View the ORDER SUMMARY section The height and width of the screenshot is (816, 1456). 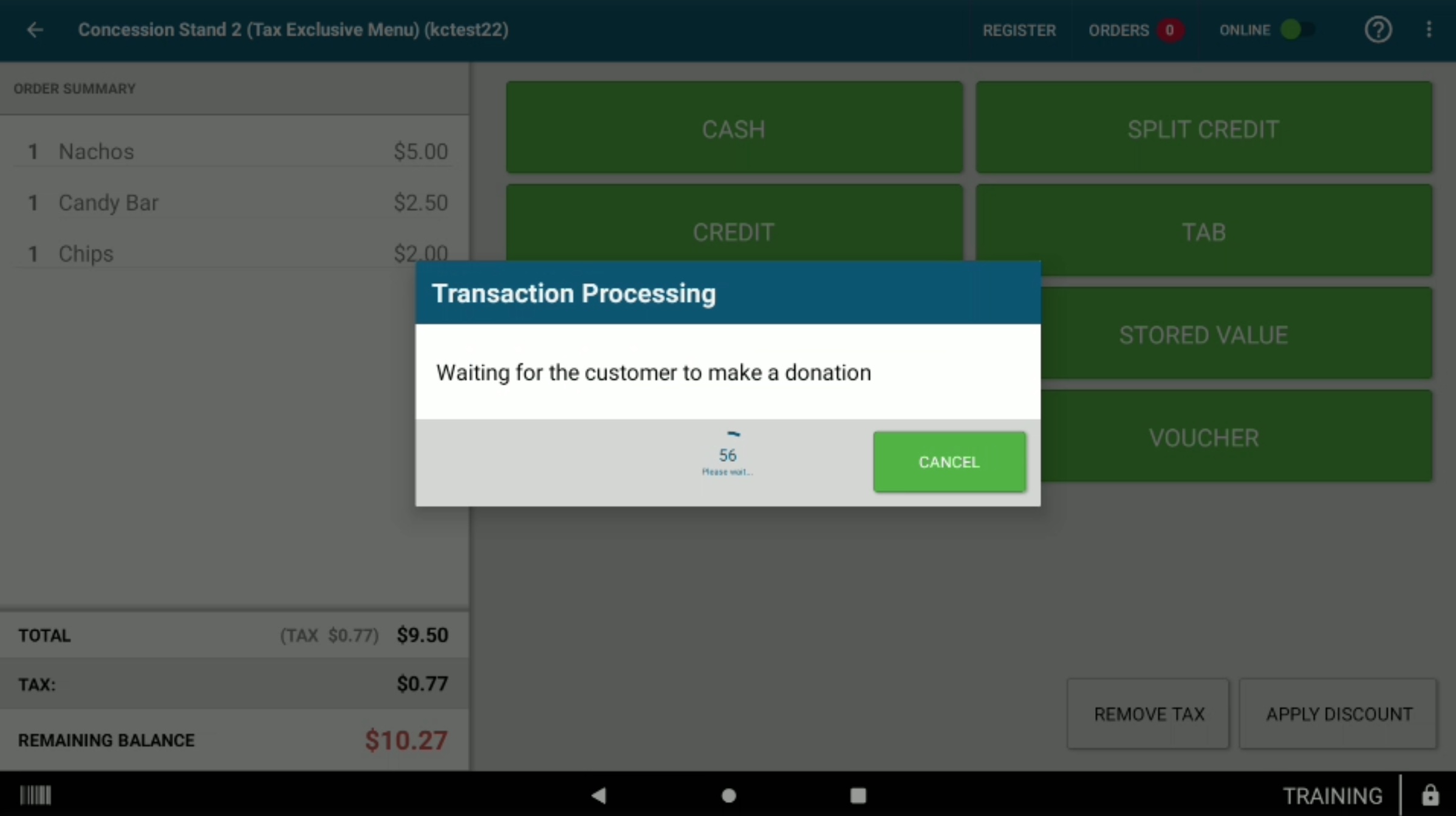75,88
